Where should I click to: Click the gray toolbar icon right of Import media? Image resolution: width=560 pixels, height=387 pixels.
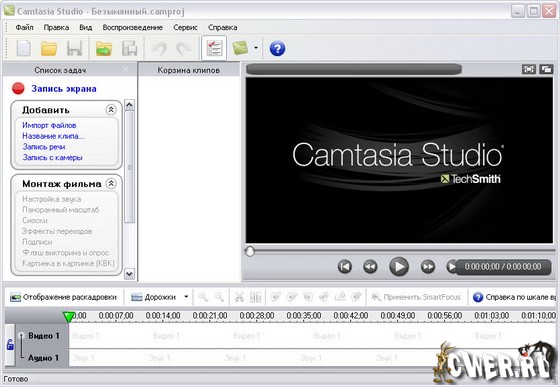(129, 48)
